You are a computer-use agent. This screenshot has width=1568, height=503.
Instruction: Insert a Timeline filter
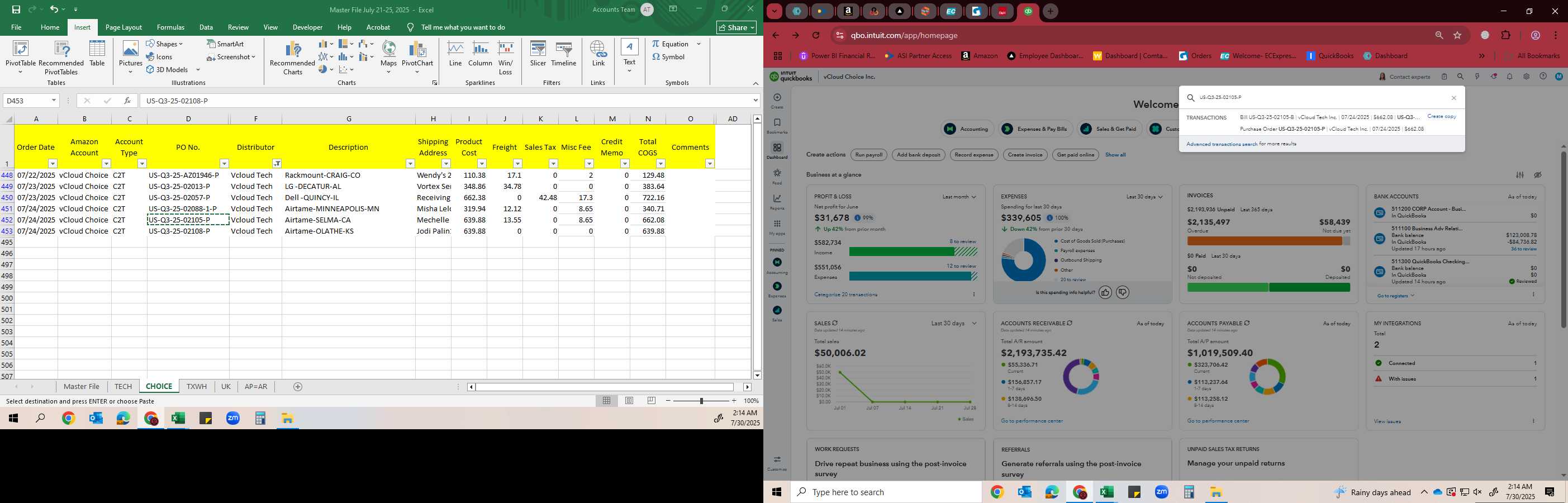tap(563, 54)
